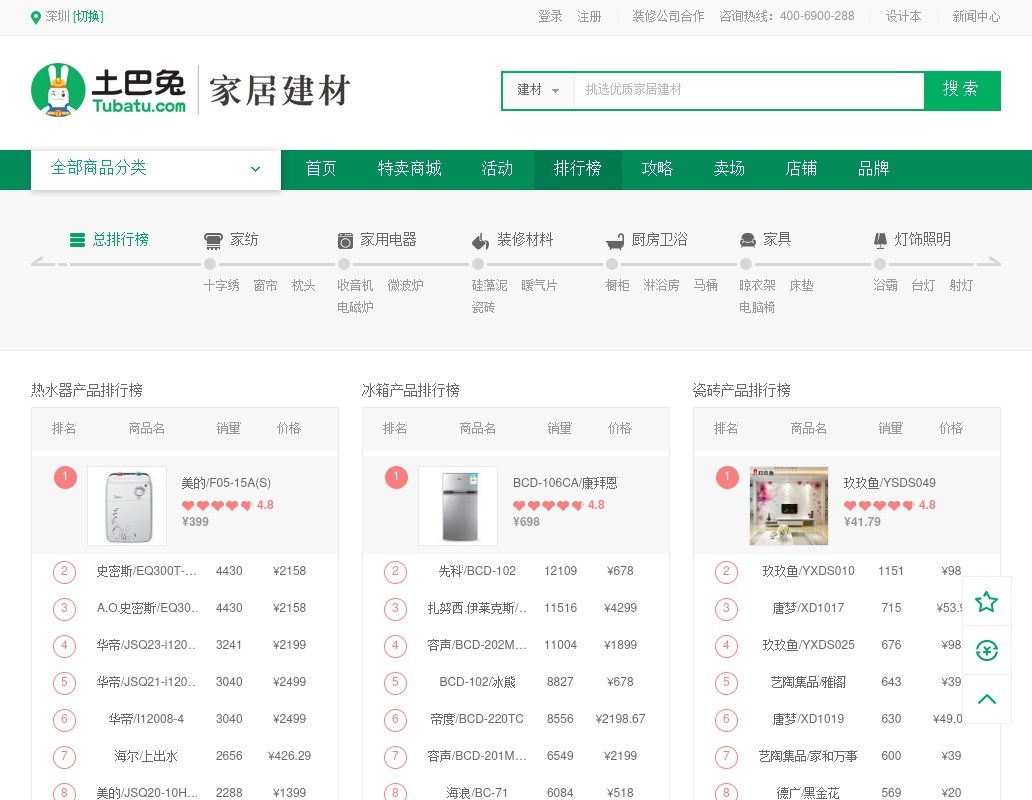Click the search input field
The height and width of the screenshot is (800, 1032).
(748, 90)
